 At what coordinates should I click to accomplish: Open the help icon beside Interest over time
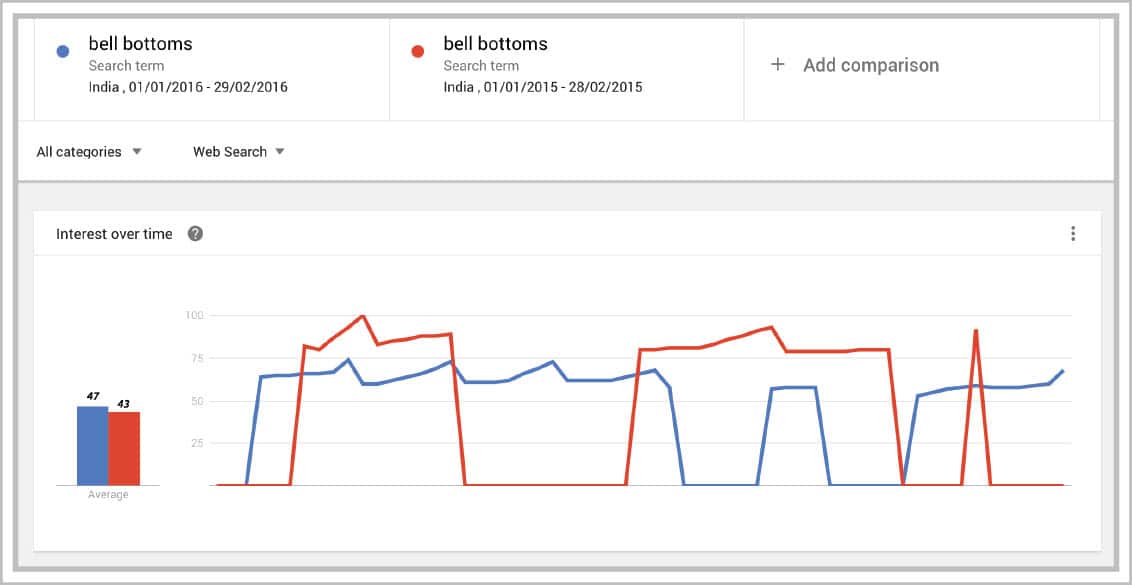pyautogui.click(x=195, y=234)
